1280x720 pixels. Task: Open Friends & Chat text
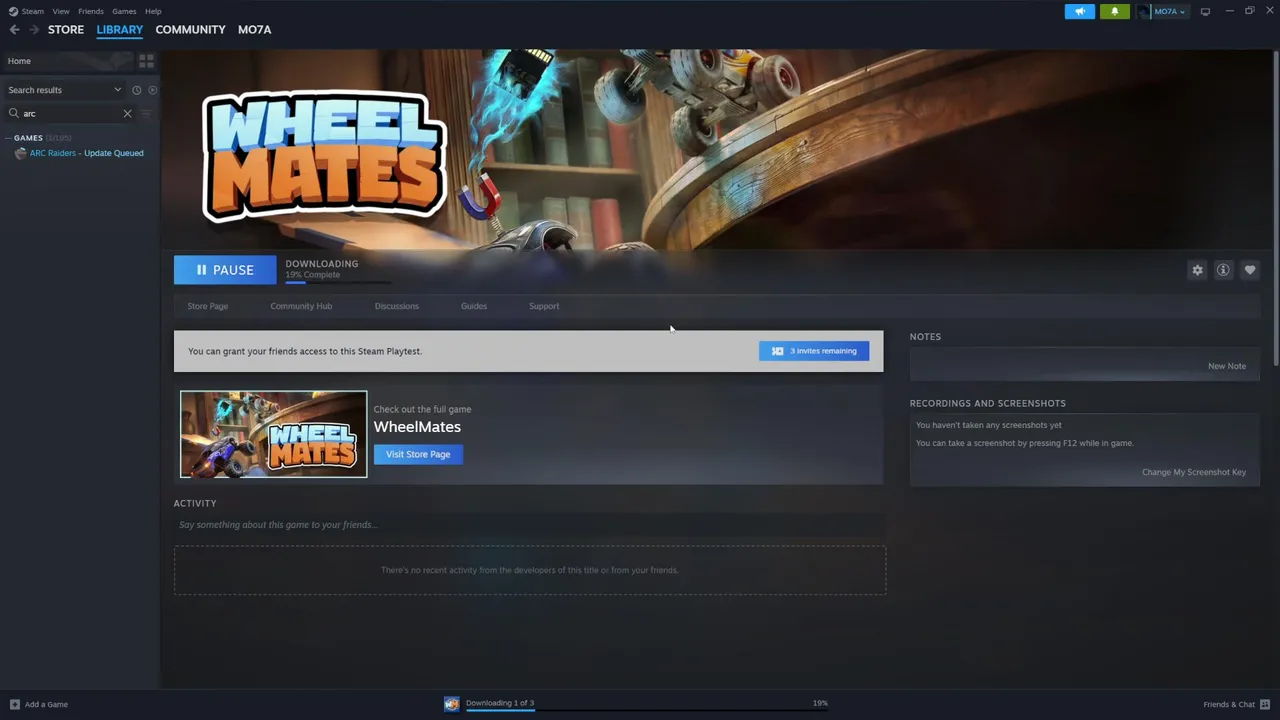coord(1229,704)
